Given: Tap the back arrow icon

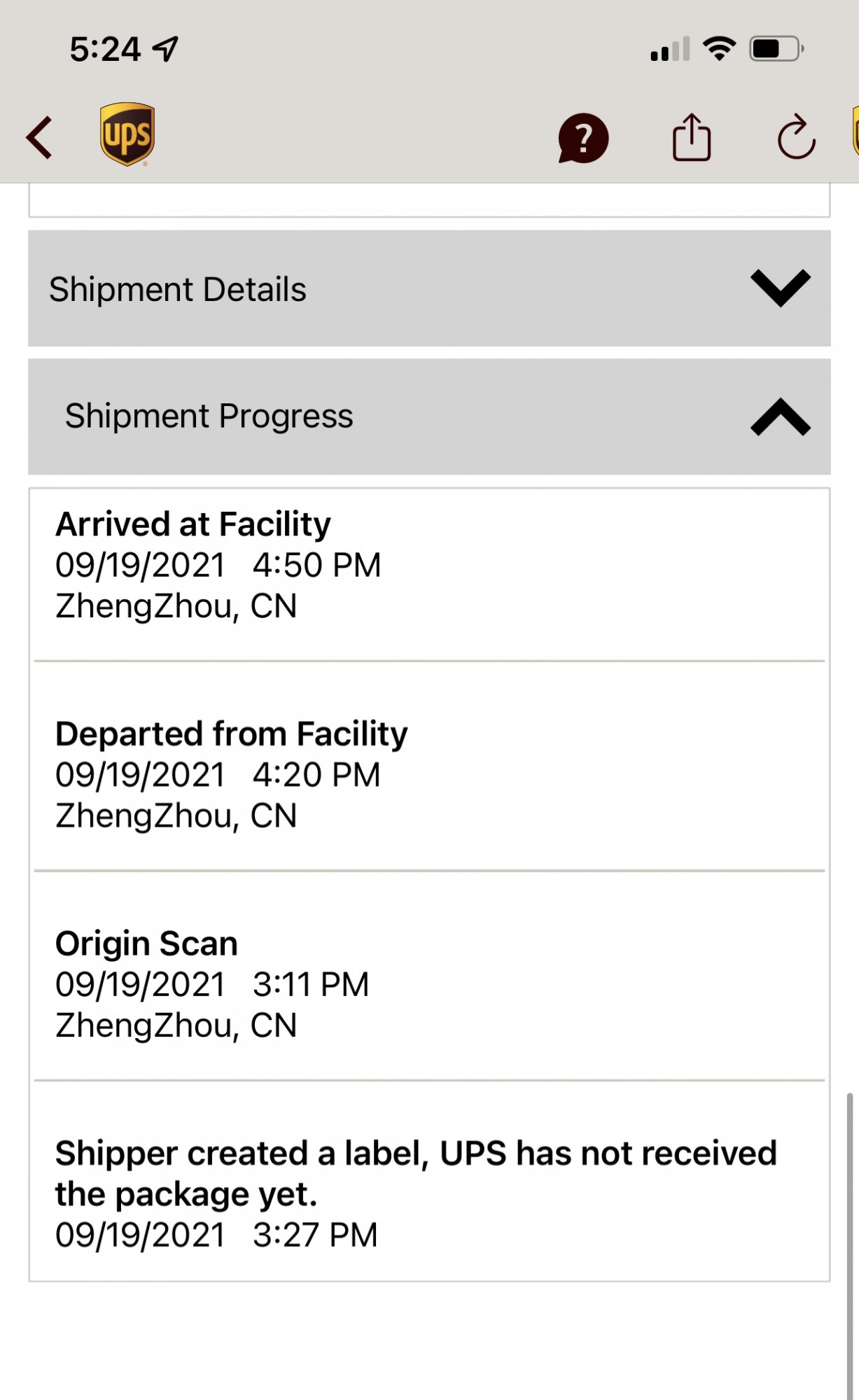Looking at the screenshot, I should (x=40, y=137).
